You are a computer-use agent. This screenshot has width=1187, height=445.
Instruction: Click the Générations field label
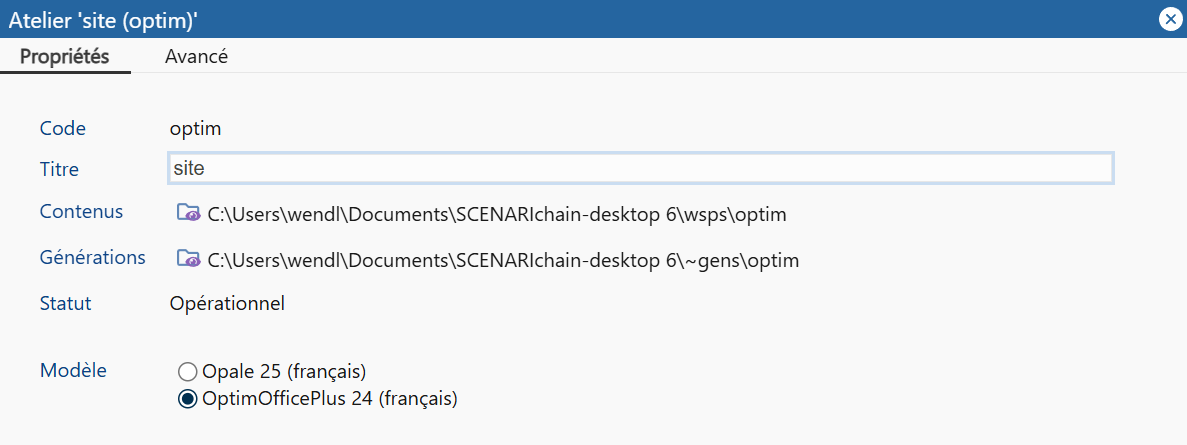pos(92,258)
